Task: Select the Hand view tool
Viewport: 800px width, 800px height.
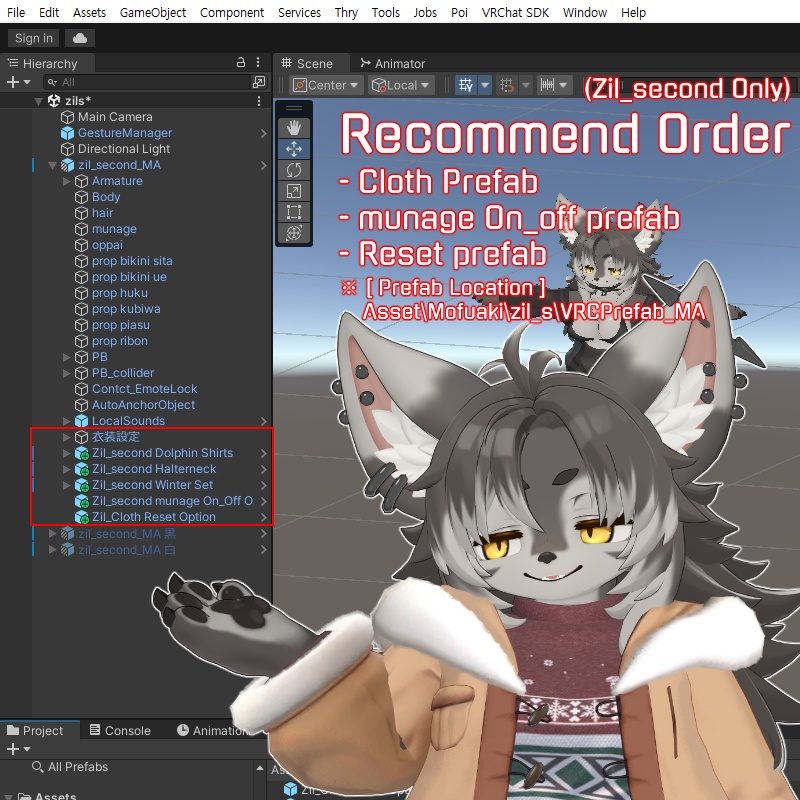Action: (294, 128)
